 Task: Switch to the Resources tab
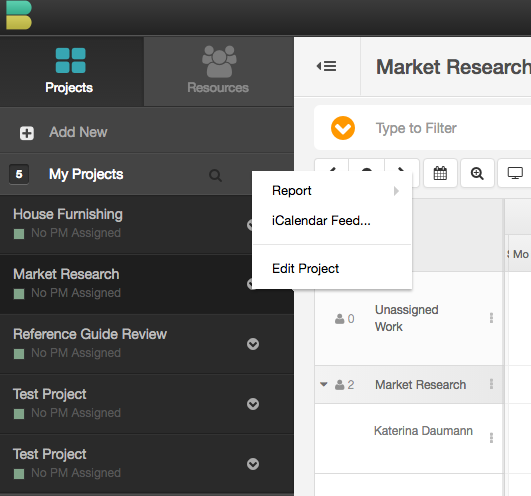coord(219,71)
